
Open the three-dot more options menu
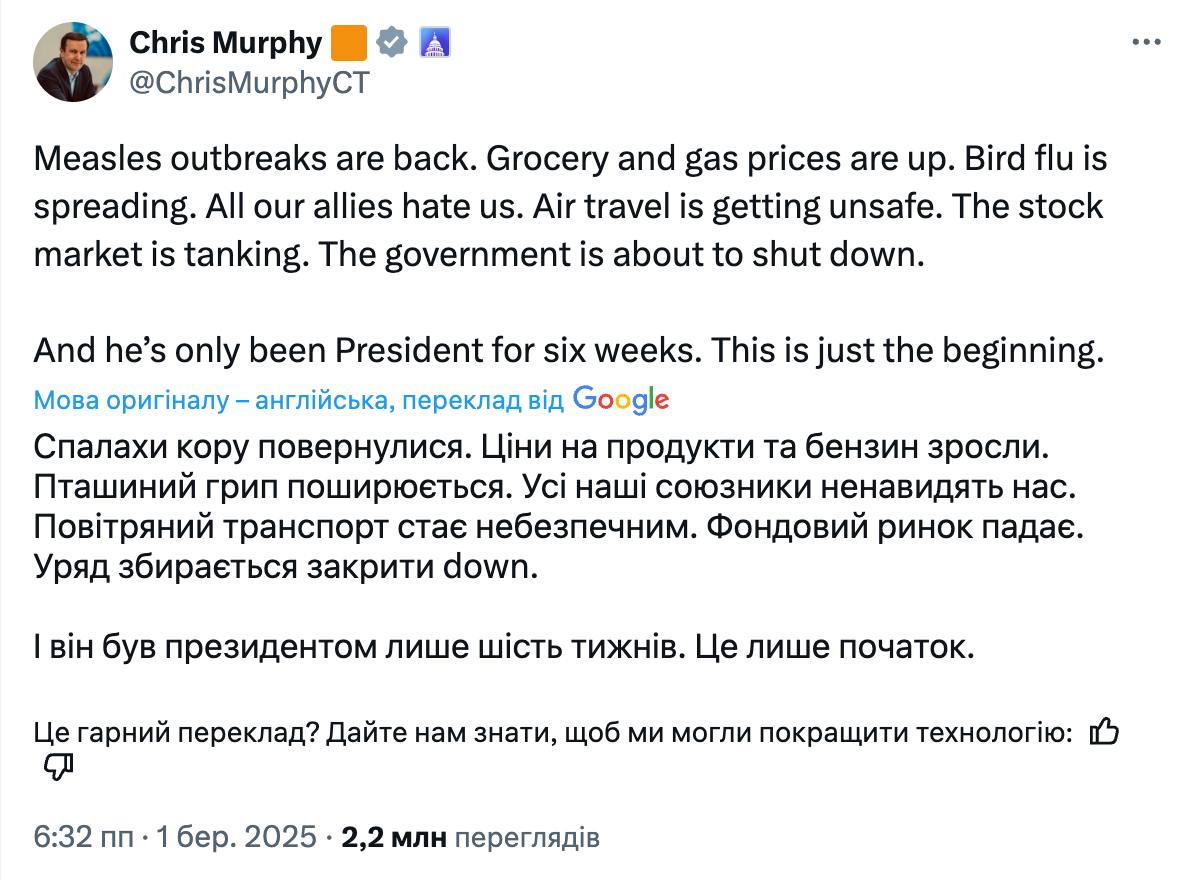pos(1145,43)
